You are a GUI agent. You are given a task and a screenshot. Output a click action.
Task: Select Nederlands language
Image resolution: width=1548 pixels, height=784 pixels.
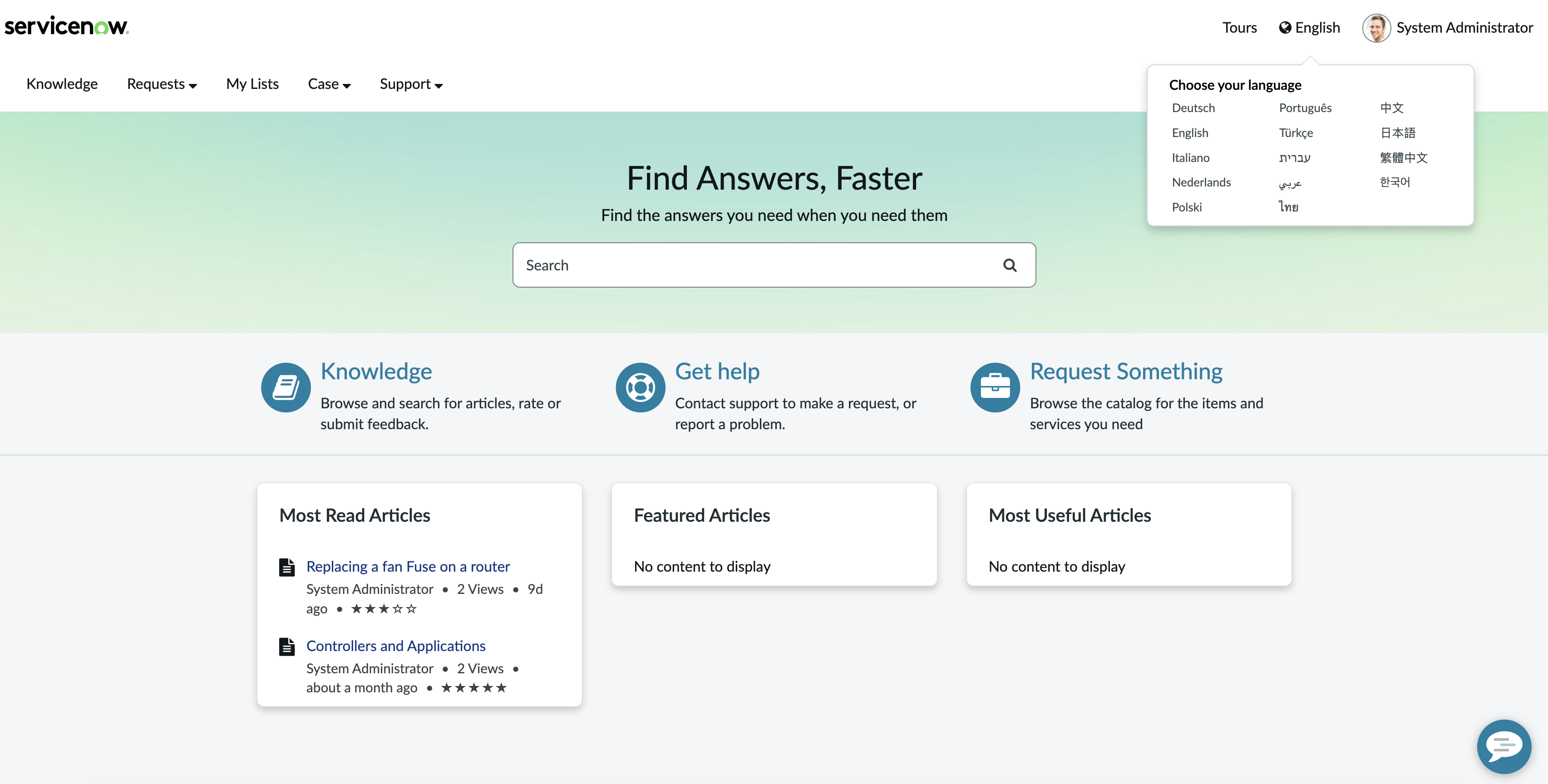[1201, 183]
